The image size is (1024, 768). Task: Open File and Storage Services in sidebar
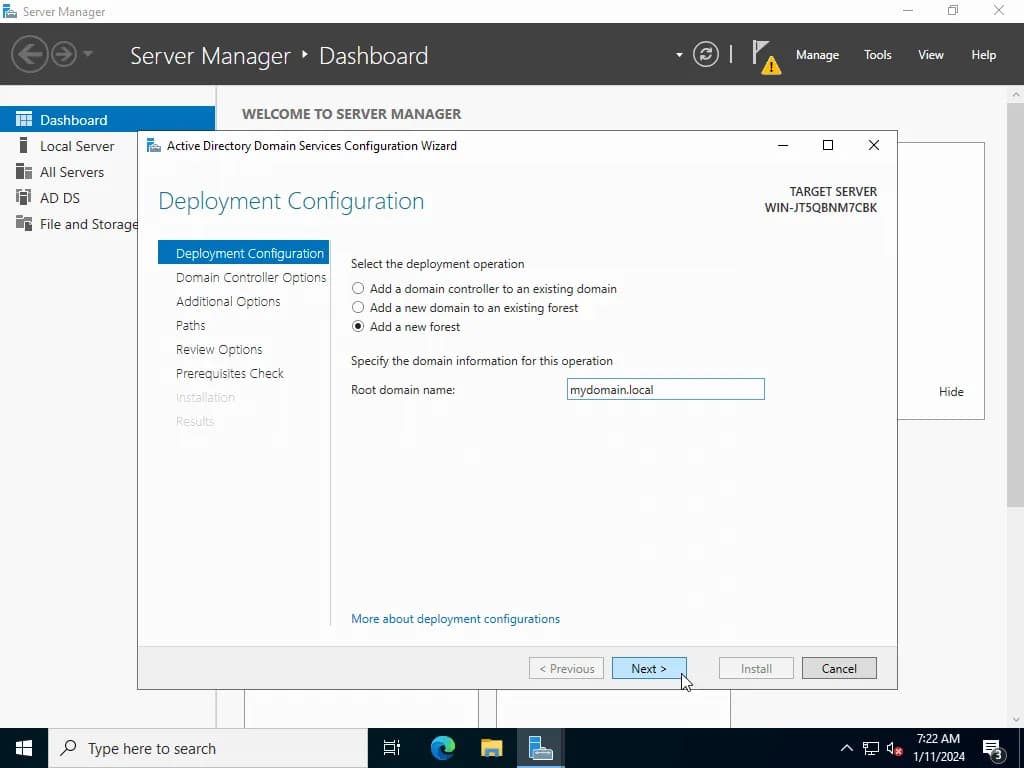pyautogui.click(x=88, y=224)
